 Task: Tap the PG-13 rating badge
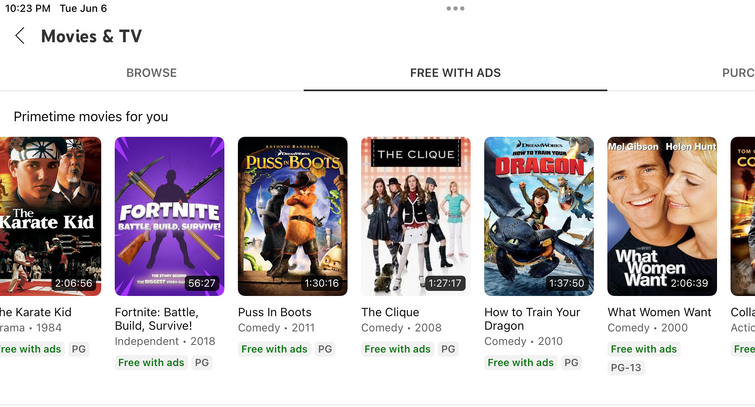tap(626, 368)
